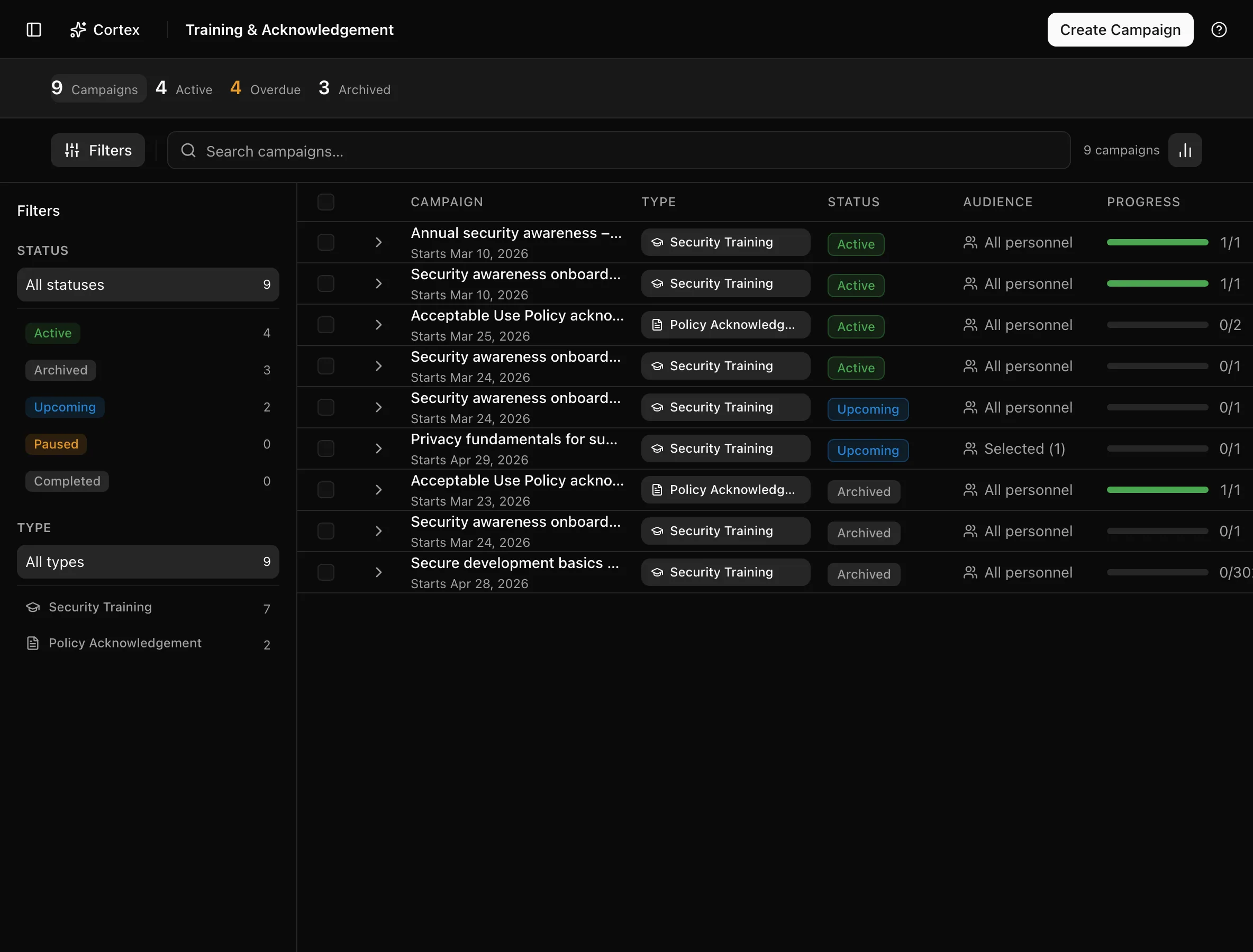The height and width of the screenshot is (952, 1253).
Task: Focus the Search campaigns input field
Action: click(x=619, y=151)
